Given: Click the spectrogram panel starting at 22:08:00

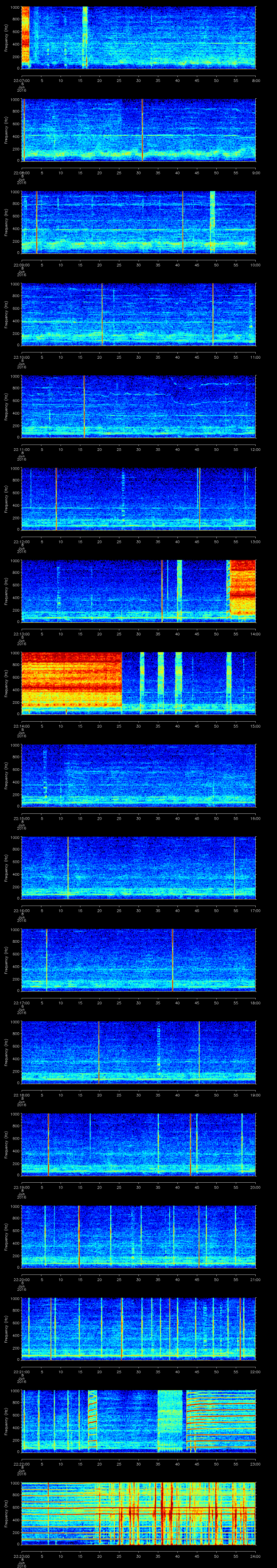Looking at the screenshot, I should click(x=139, y=130).
